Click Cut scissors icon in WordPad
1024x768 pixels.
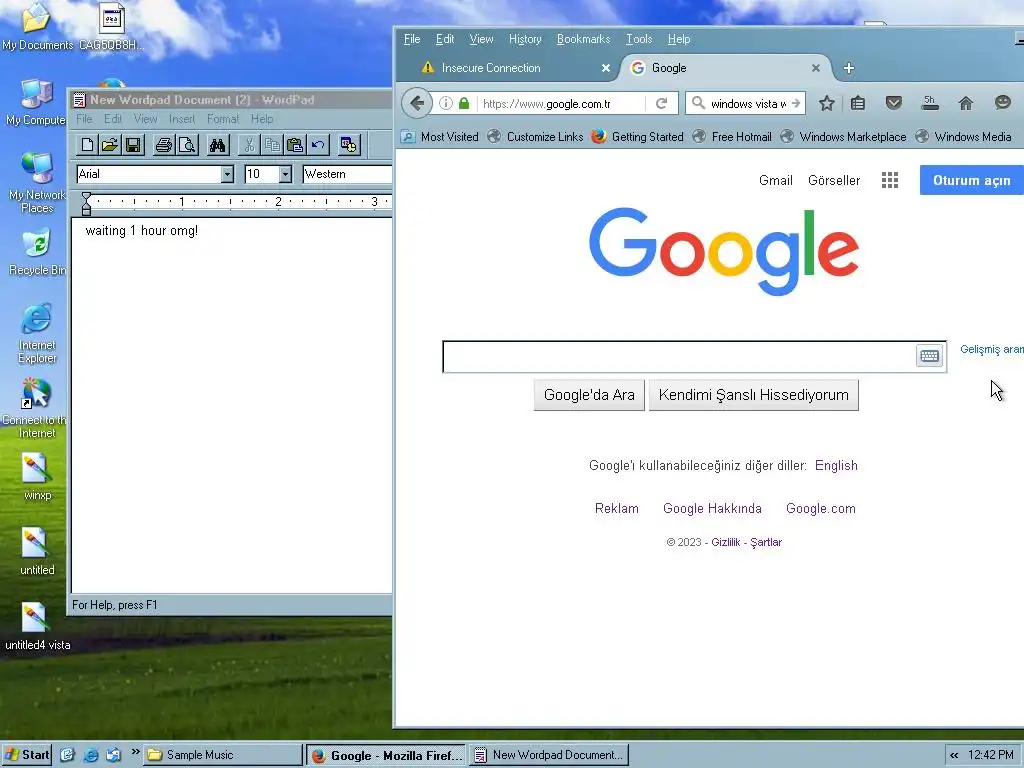tap(249, 145)
